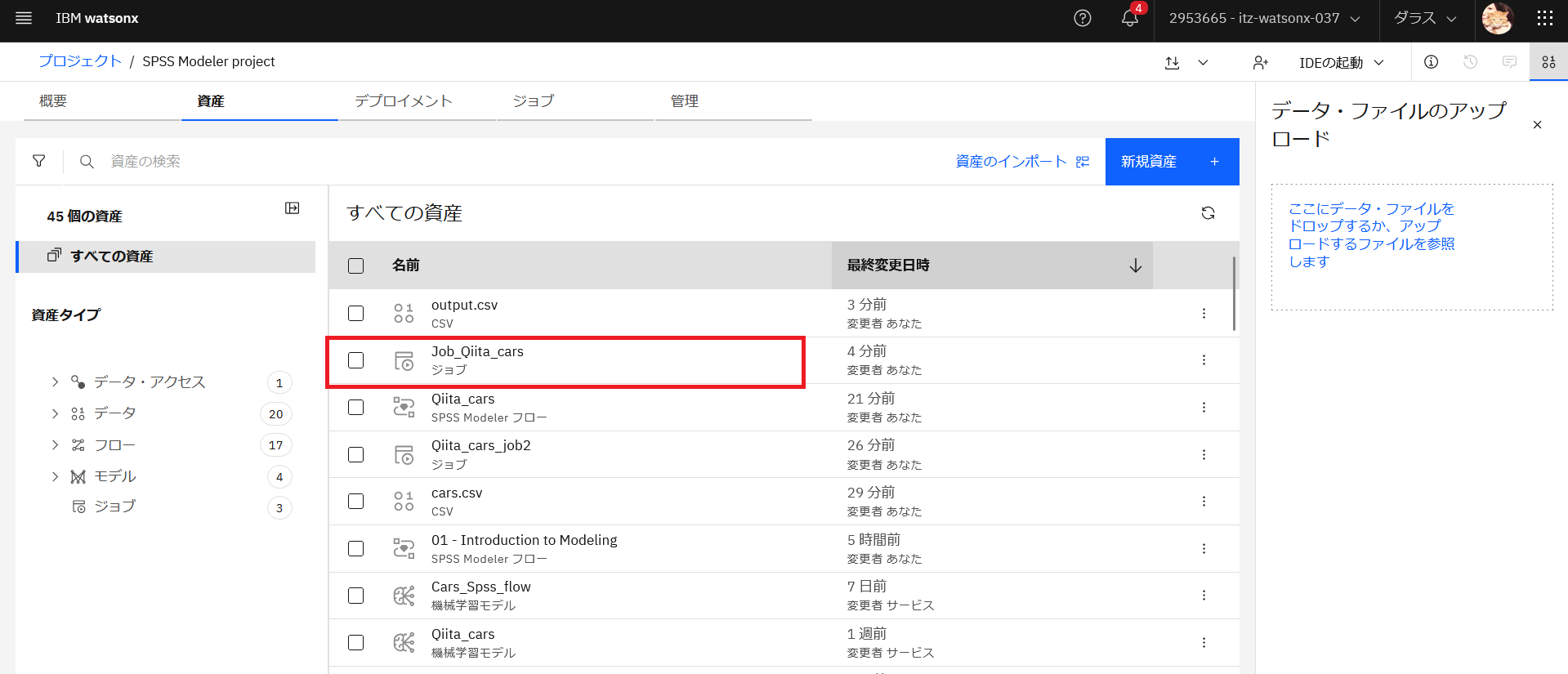
Task: Toggle the data upload panel icon
Action: (1548, 62)
